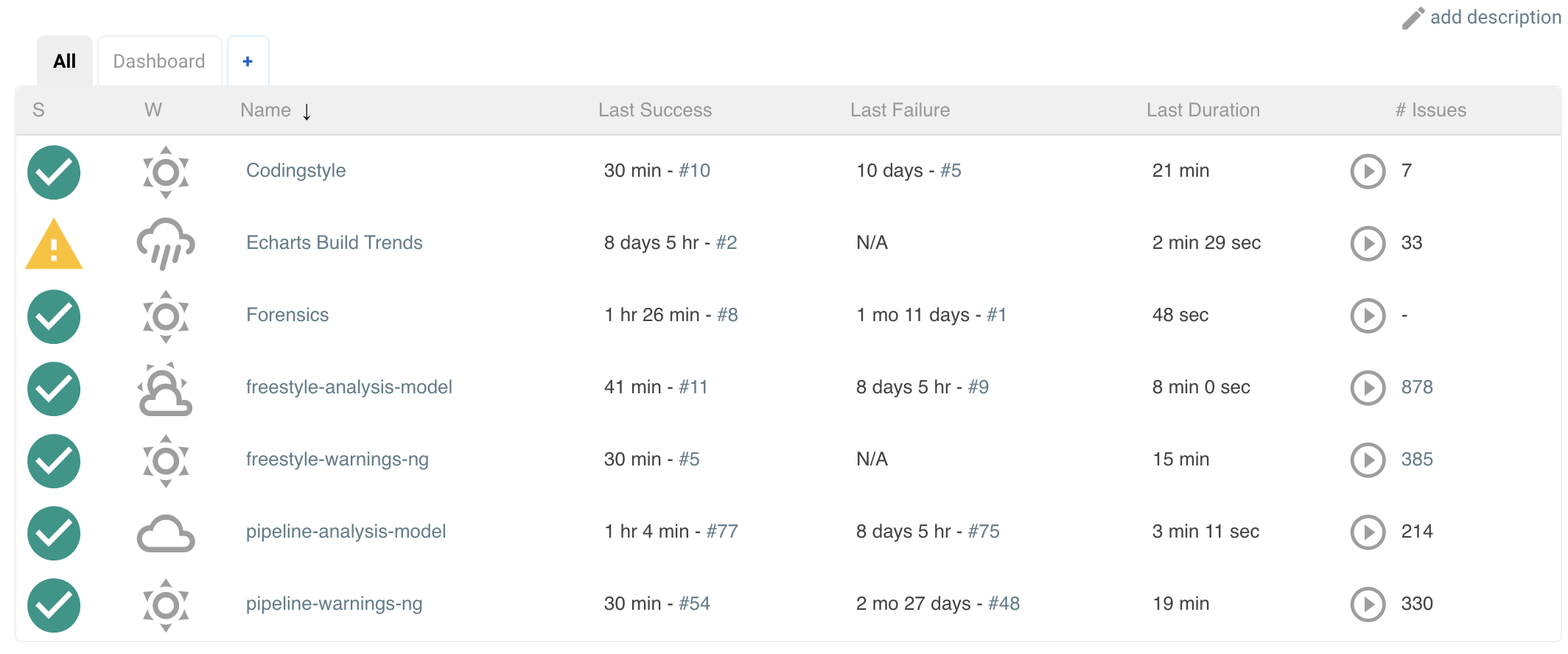Sort table by # Issues column
The height and width of the screenshot is (654, 1568).
[1430, 110]
